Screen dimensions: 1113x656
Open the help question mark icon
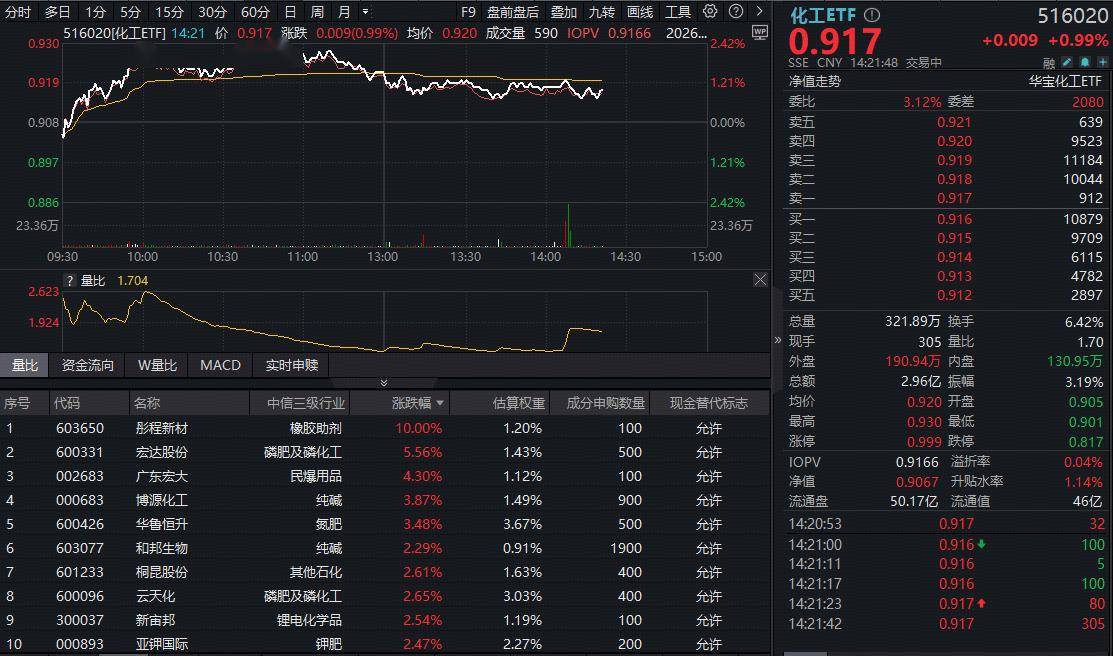(x=736, y=11)
